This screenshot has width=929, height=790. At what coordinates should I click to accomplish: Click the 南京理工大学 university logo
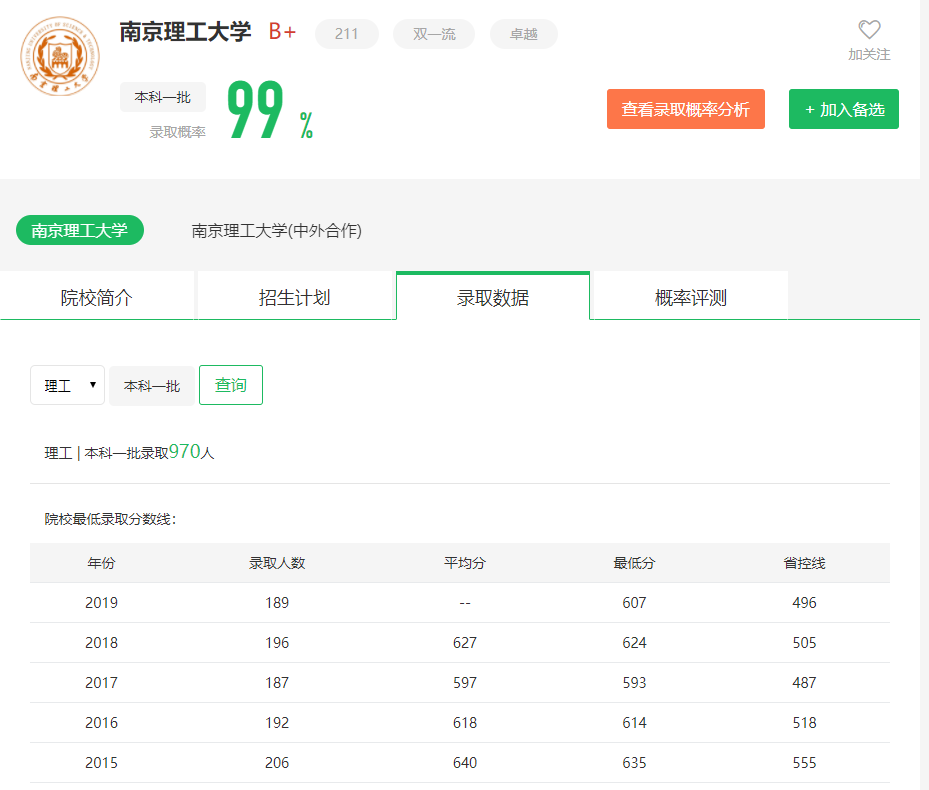(60, 56)
